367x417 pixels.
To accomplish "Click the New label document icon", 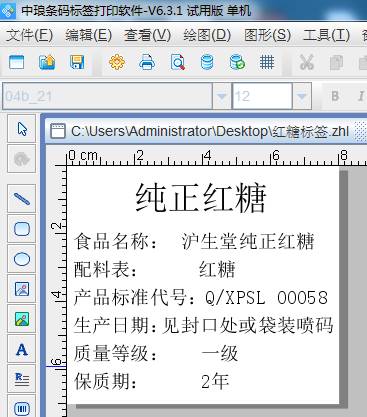I will click(16, 62).
